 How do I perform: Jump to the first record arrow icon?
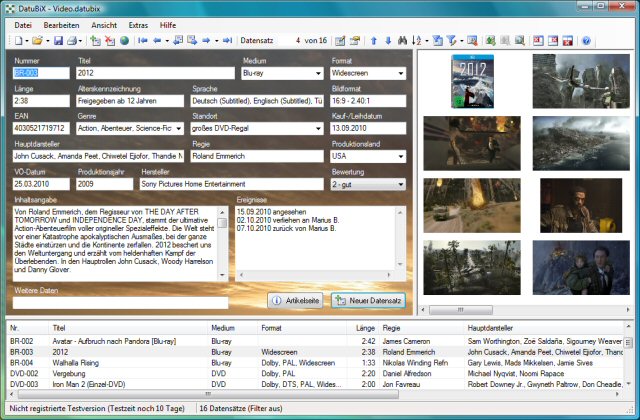click(x=143, y=41)
